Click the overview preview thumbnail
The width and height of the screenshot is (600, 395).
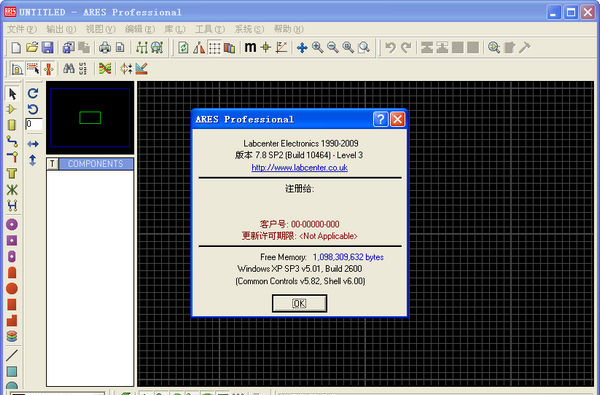[x=90, y=118]
